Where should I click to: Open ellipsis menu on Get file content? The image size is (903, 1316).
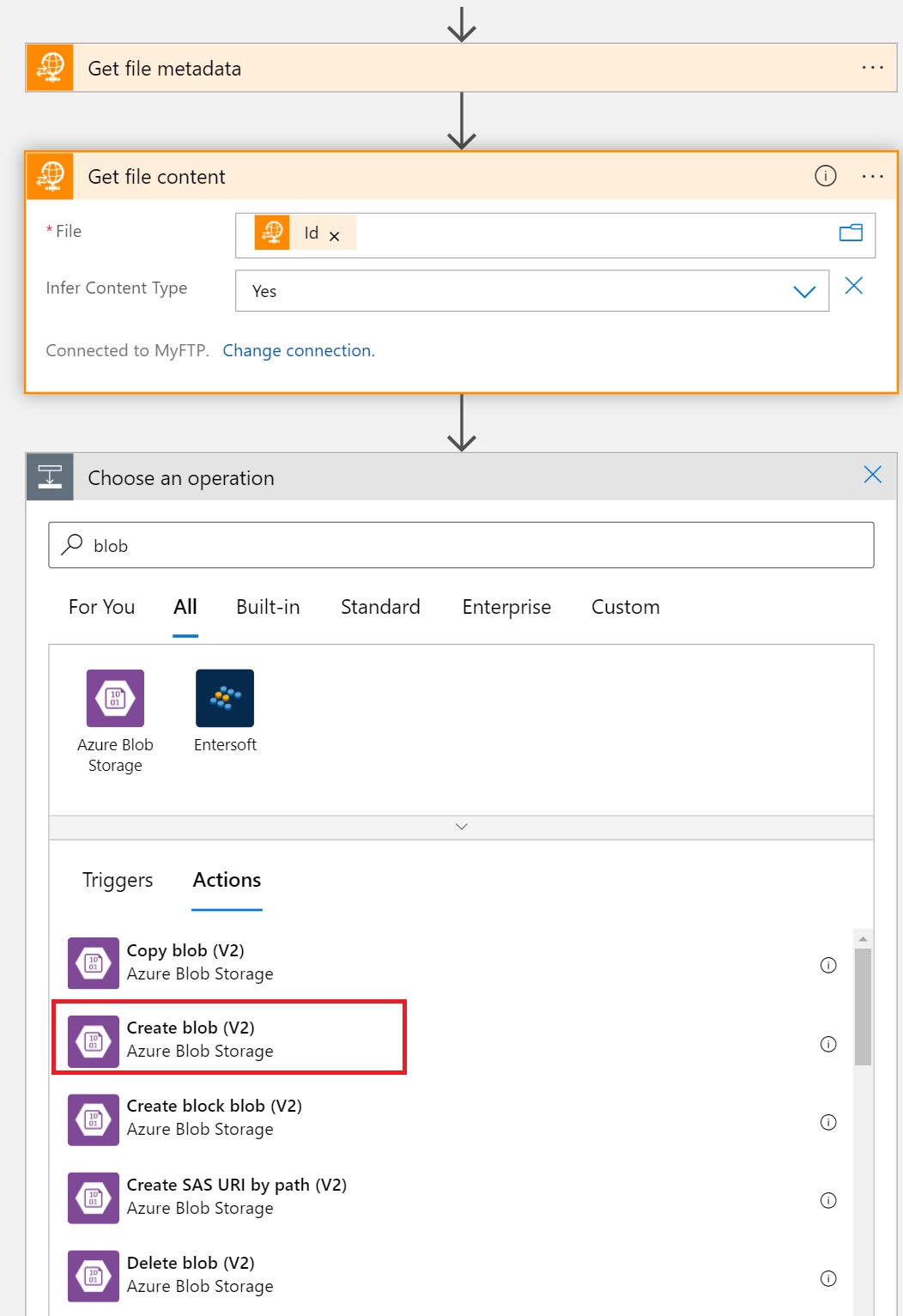point(872,176)
